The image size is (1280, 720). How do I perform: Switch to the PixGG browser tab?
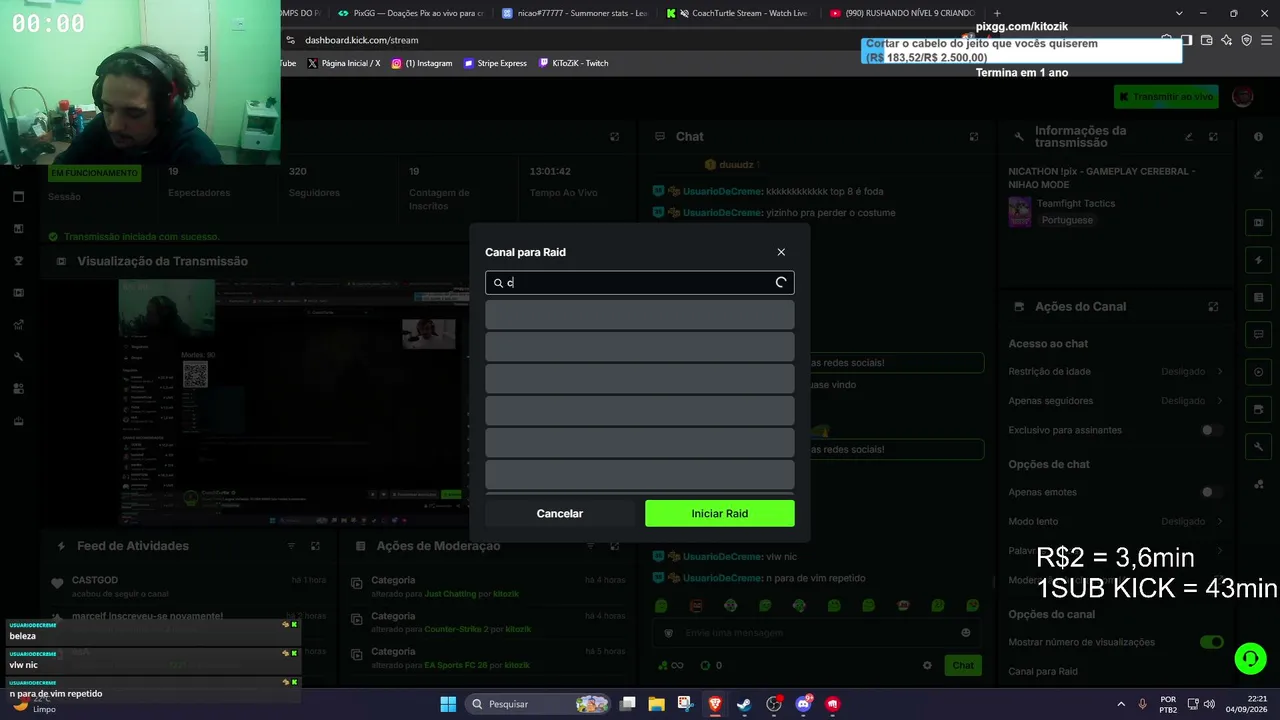(410, 13)
